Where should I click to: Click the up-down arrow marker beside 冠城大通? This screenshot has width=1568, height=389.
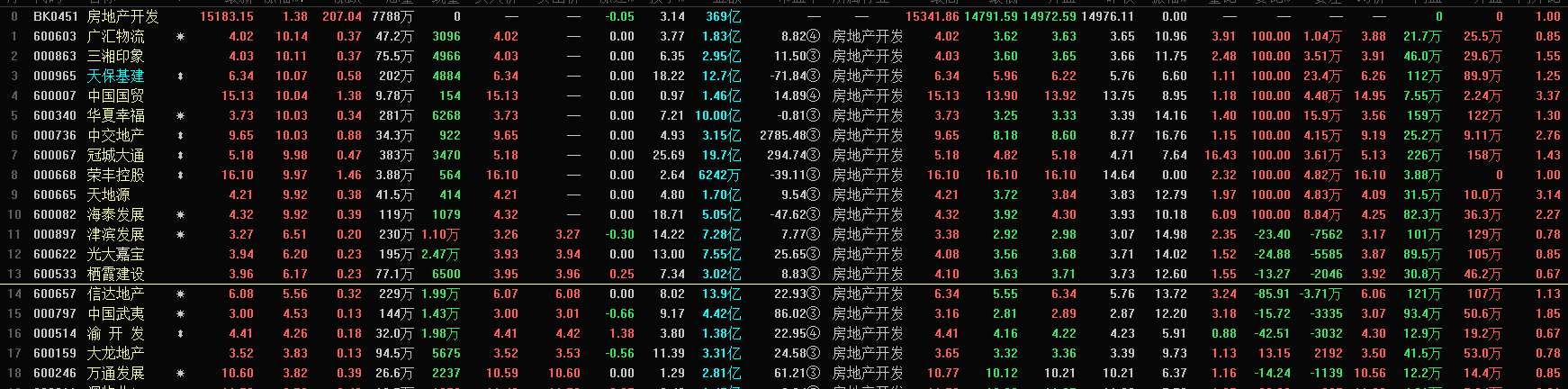click(181, 156)
